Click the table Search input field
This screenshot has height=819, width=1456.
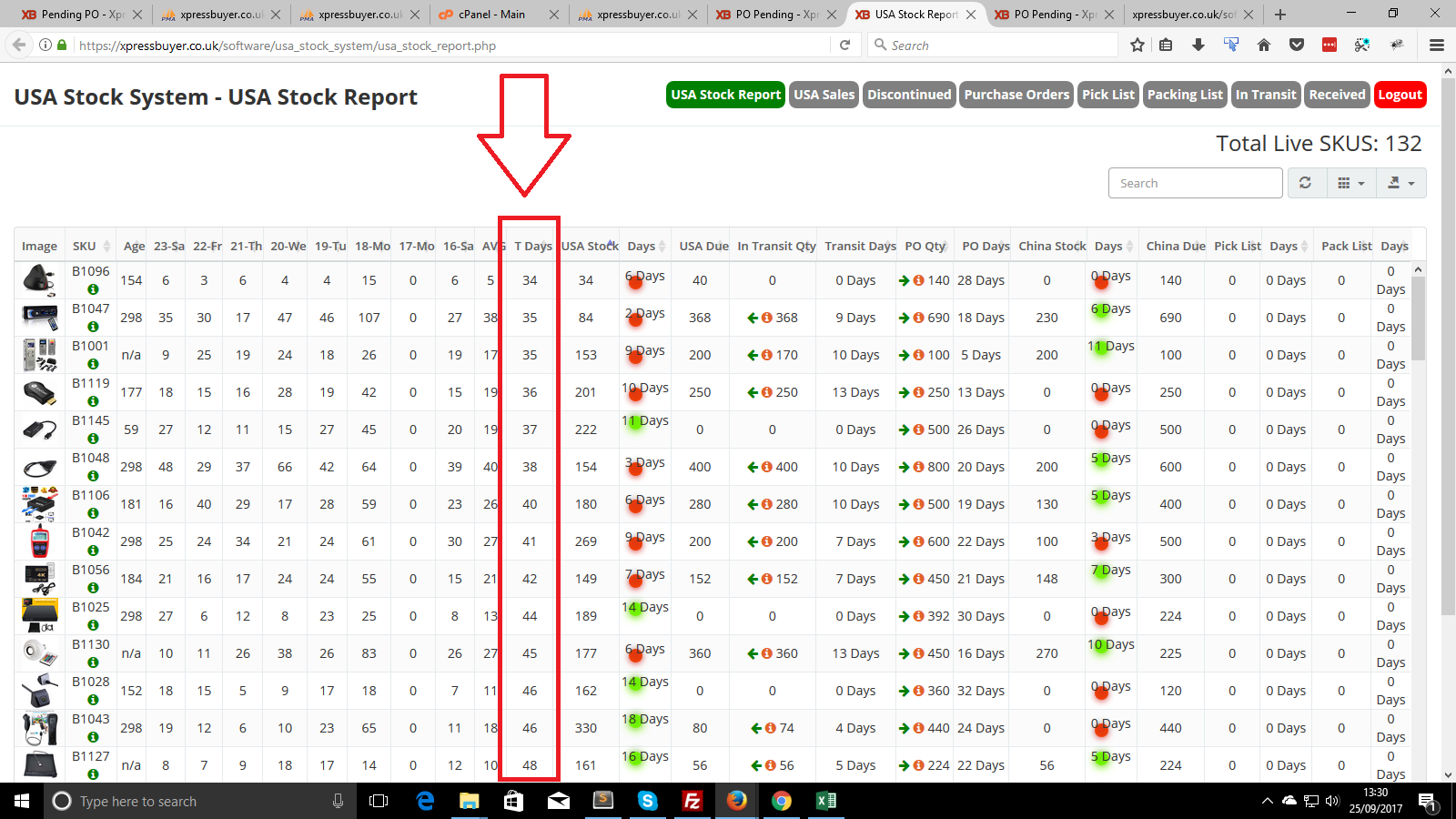pyautogui.click(x=1195, y=183)
